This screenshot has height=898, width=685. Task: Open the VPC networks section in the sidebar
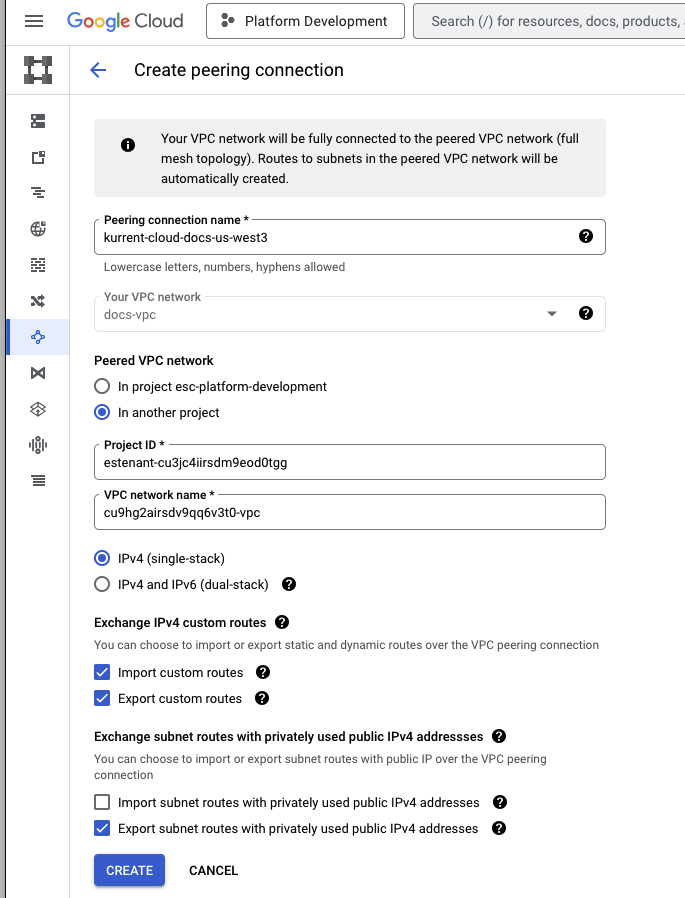click(x=38, y=120)
